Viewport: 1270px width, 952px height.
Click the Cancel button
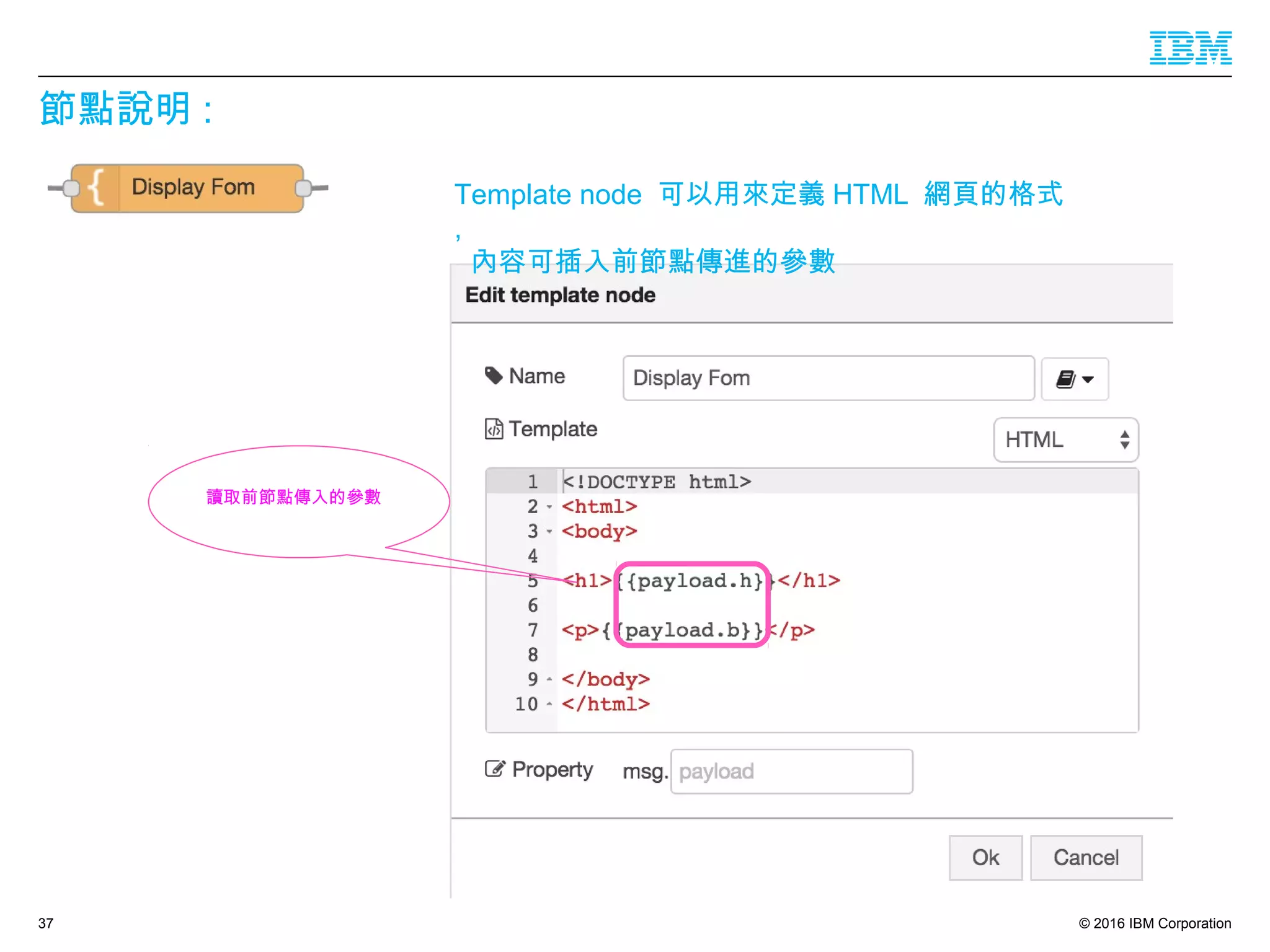pos(1086,858)
